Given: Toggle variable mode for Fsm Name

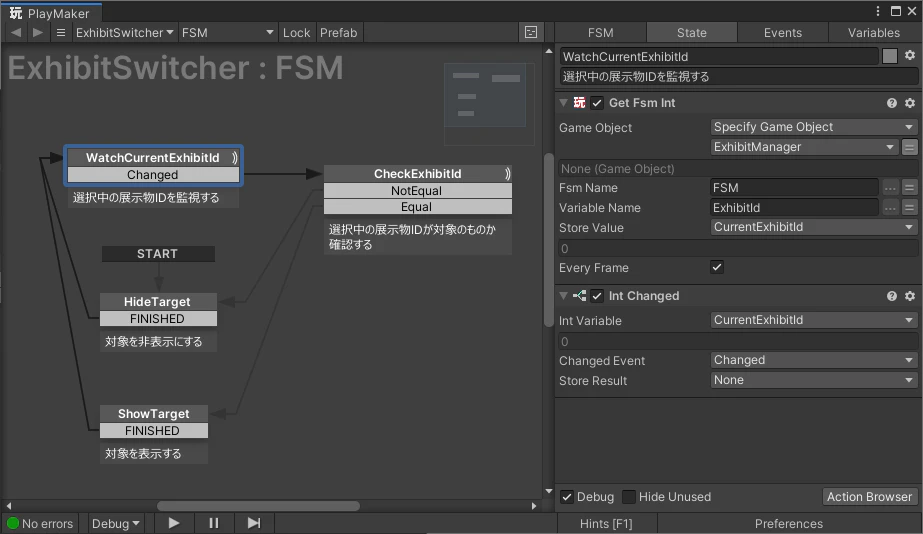Looking at the screenshot, I should [x=909, y=188].
